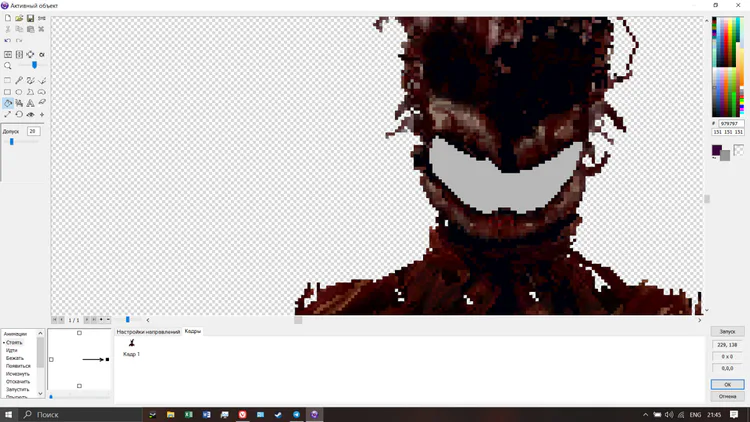Select the rotate tool

click(19, 114)
